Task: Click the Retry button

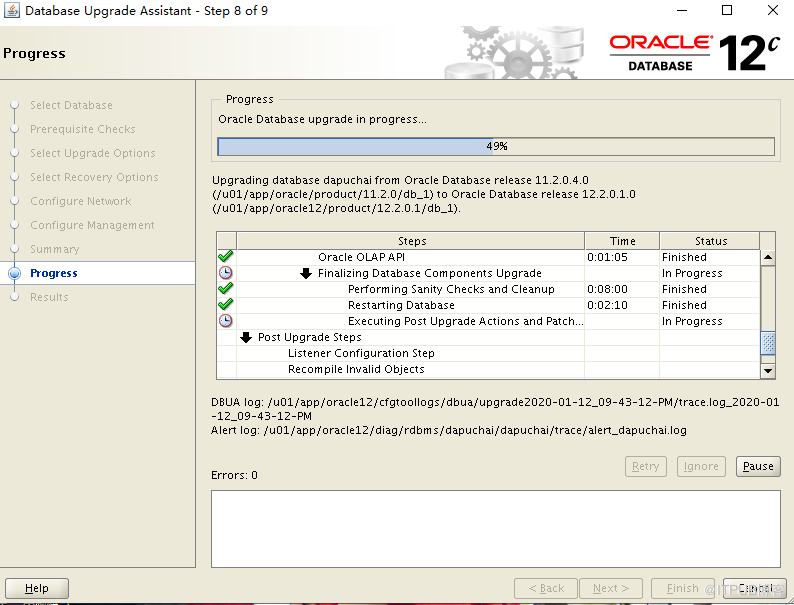Action: pyautogui.click(x=646, y=466)
